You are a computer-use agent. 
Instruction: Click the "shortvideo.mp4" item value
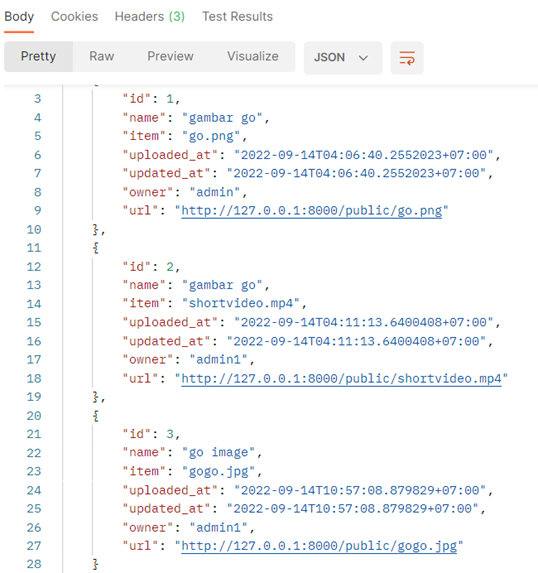pyautogui.click(x=241, y=303)
